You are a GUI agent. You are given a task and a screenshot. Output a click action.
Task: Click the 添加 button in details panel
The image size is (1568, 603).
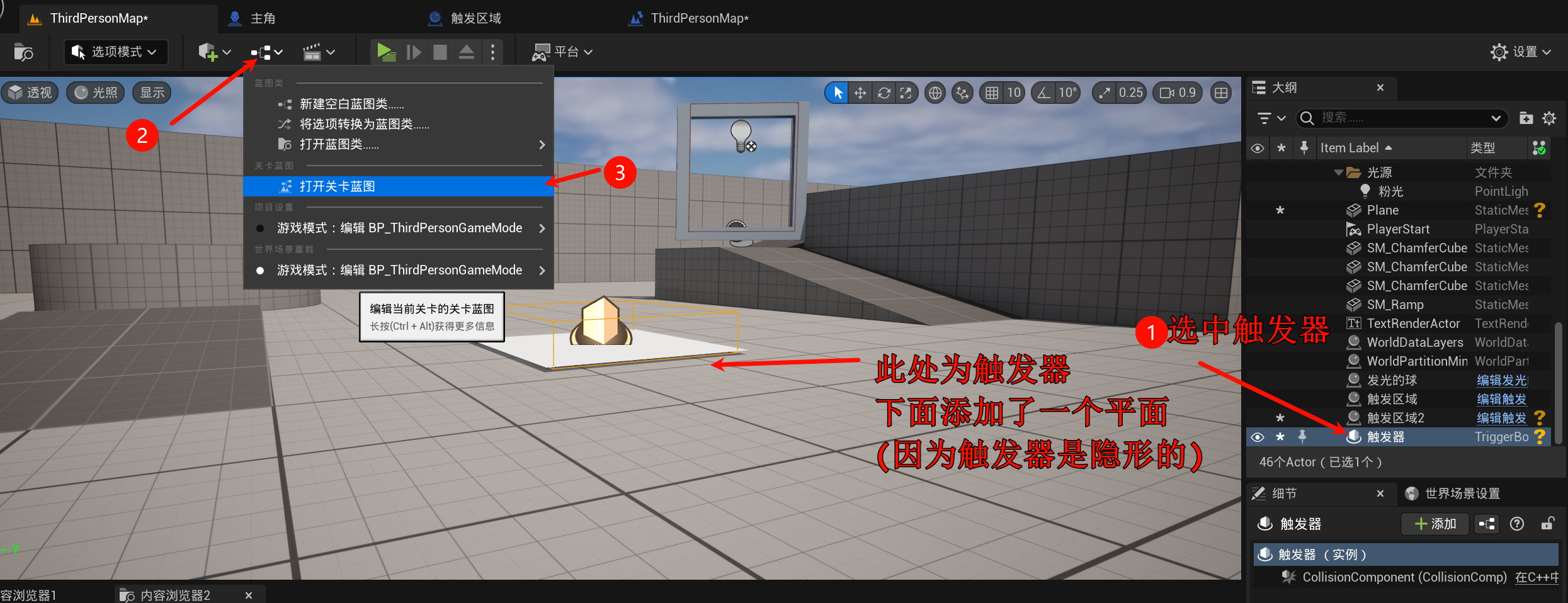1435,524
